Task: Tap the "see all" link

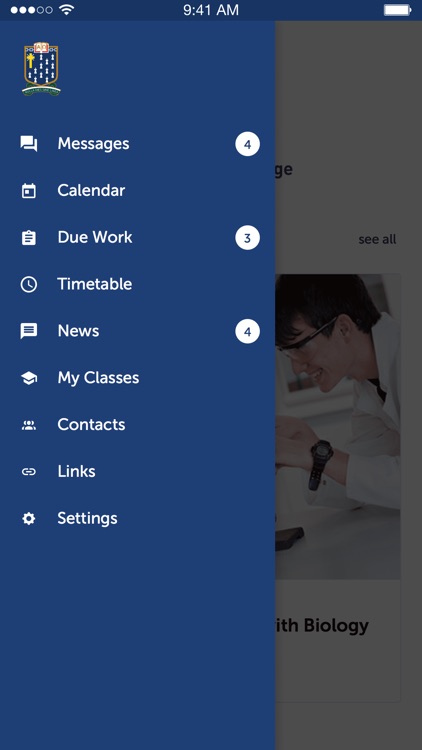Action: click(x=377, y=239)
